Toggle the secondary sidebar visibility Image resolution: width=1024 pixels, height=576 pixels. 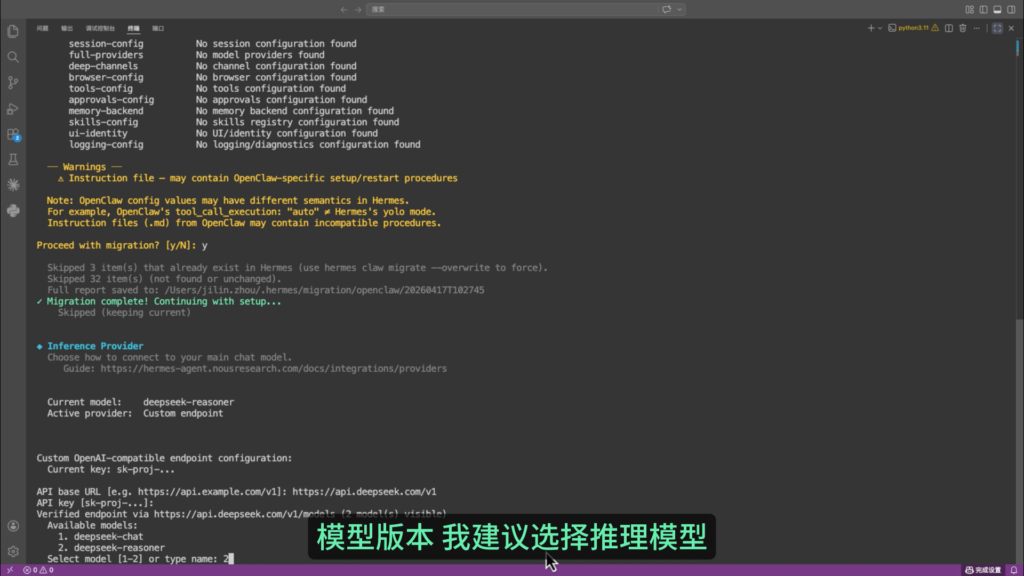pos(1011,9)
